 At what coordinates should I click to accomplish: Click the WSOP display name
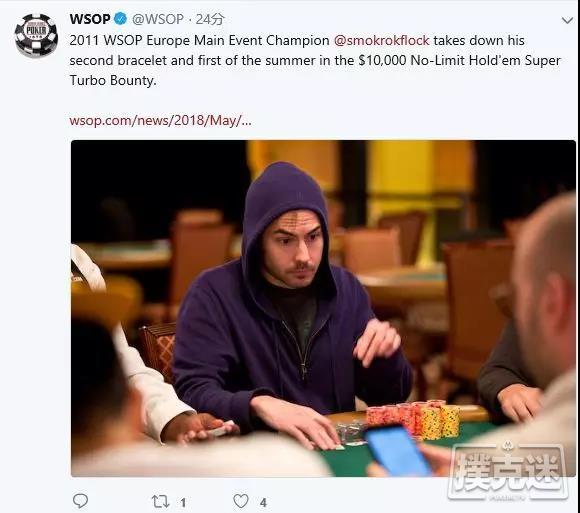90,19
